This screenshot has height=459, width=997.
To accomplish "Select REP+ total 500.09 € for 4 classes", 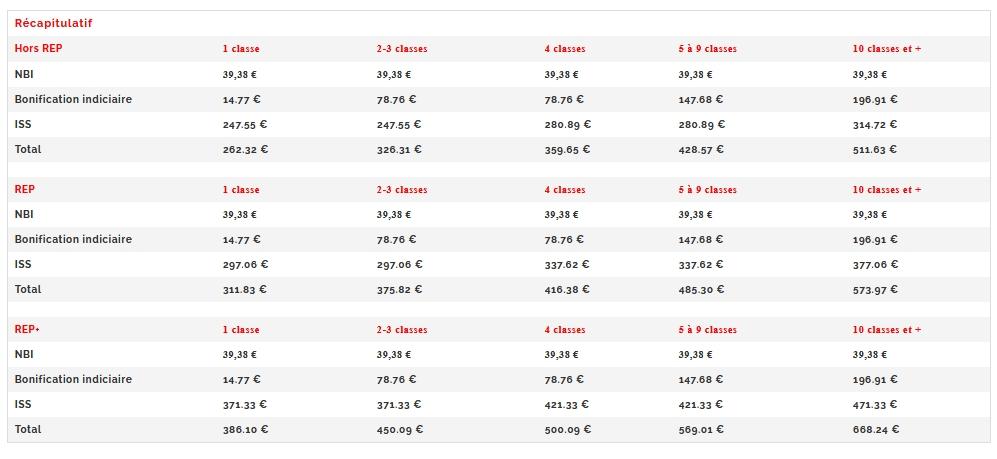I will tap(567, 429).
